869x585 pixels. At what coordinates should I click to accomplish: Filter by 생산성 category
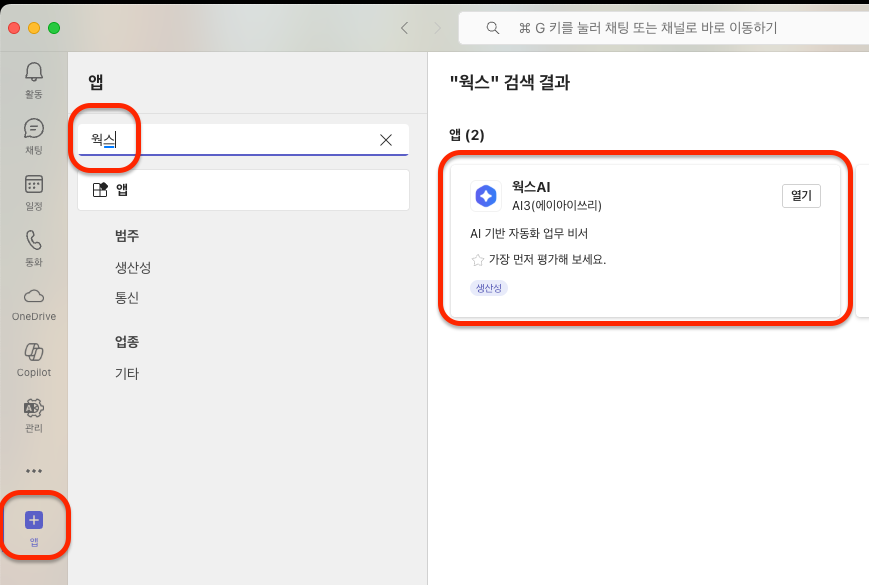133,268
